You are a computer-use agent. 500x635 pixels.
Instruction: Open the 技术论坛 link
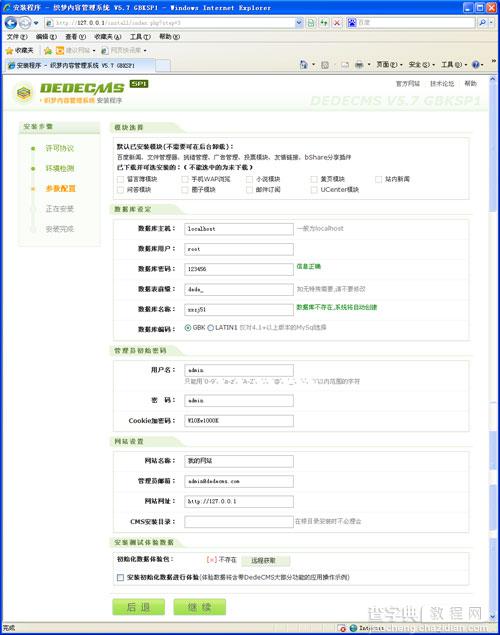tap(442, 83)
